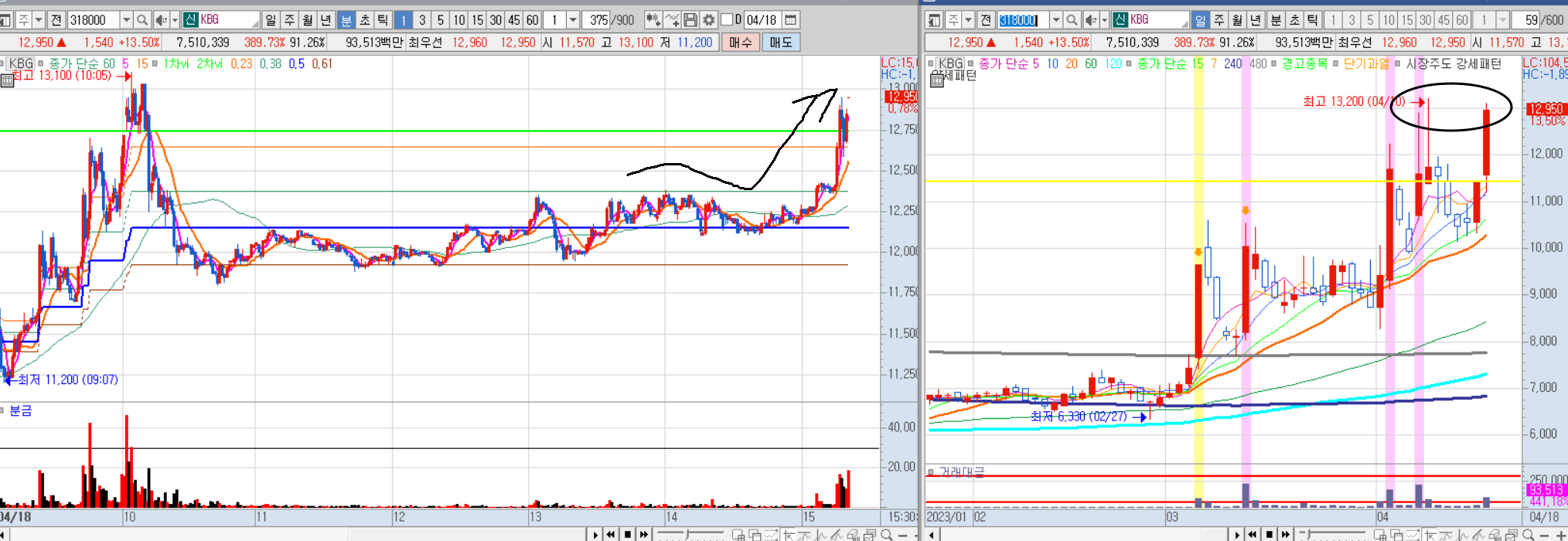Image resolution: width=1568 pixels, height=541 pixels.
Task: Expand 주 type dropdown in right chart
Action: [x=968, y=20]
